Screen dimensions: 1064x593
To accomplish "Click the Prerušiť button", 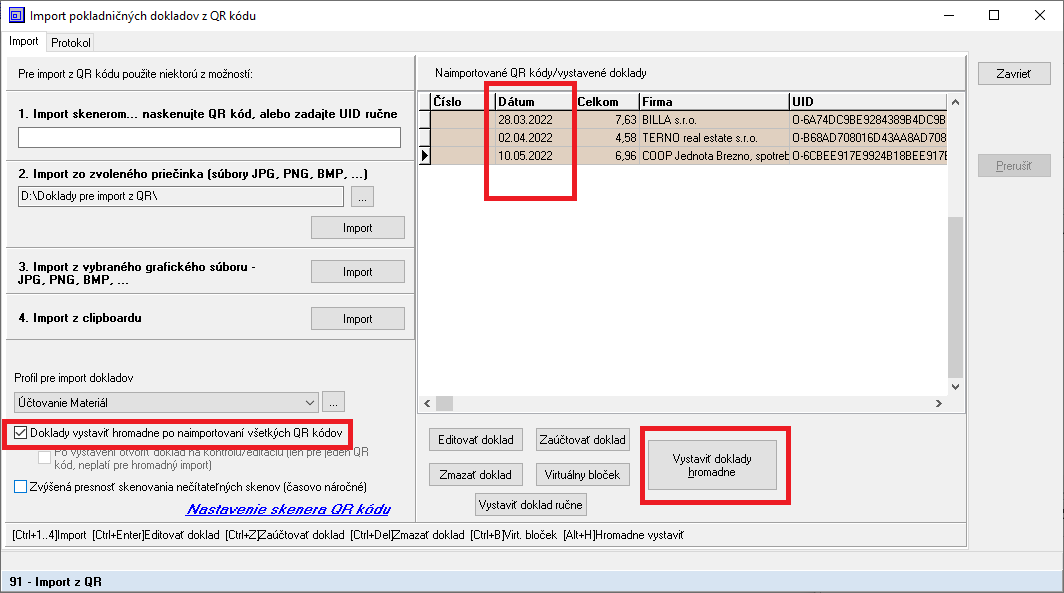I will pos(1014,166).
